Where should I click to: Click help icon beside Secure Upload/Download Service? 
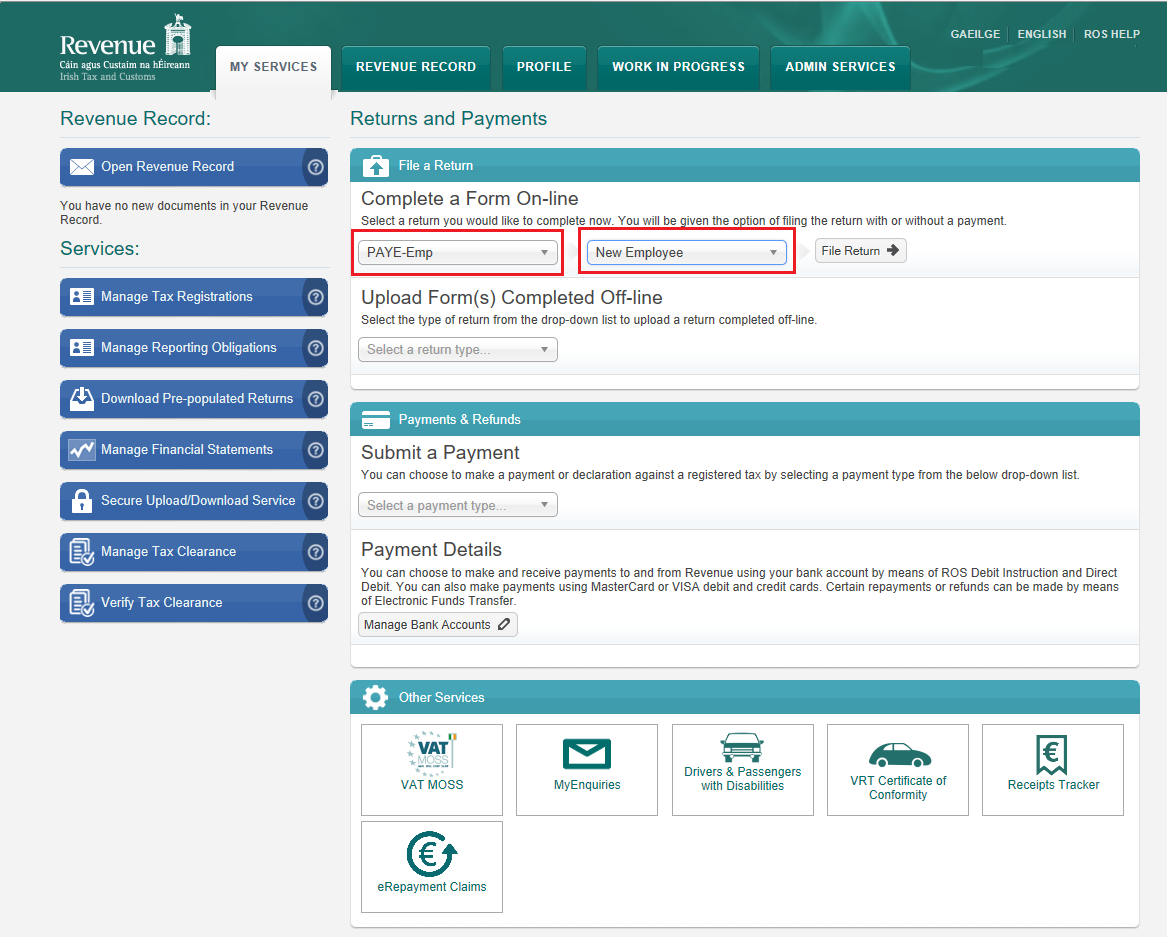(x=316, y=501)
